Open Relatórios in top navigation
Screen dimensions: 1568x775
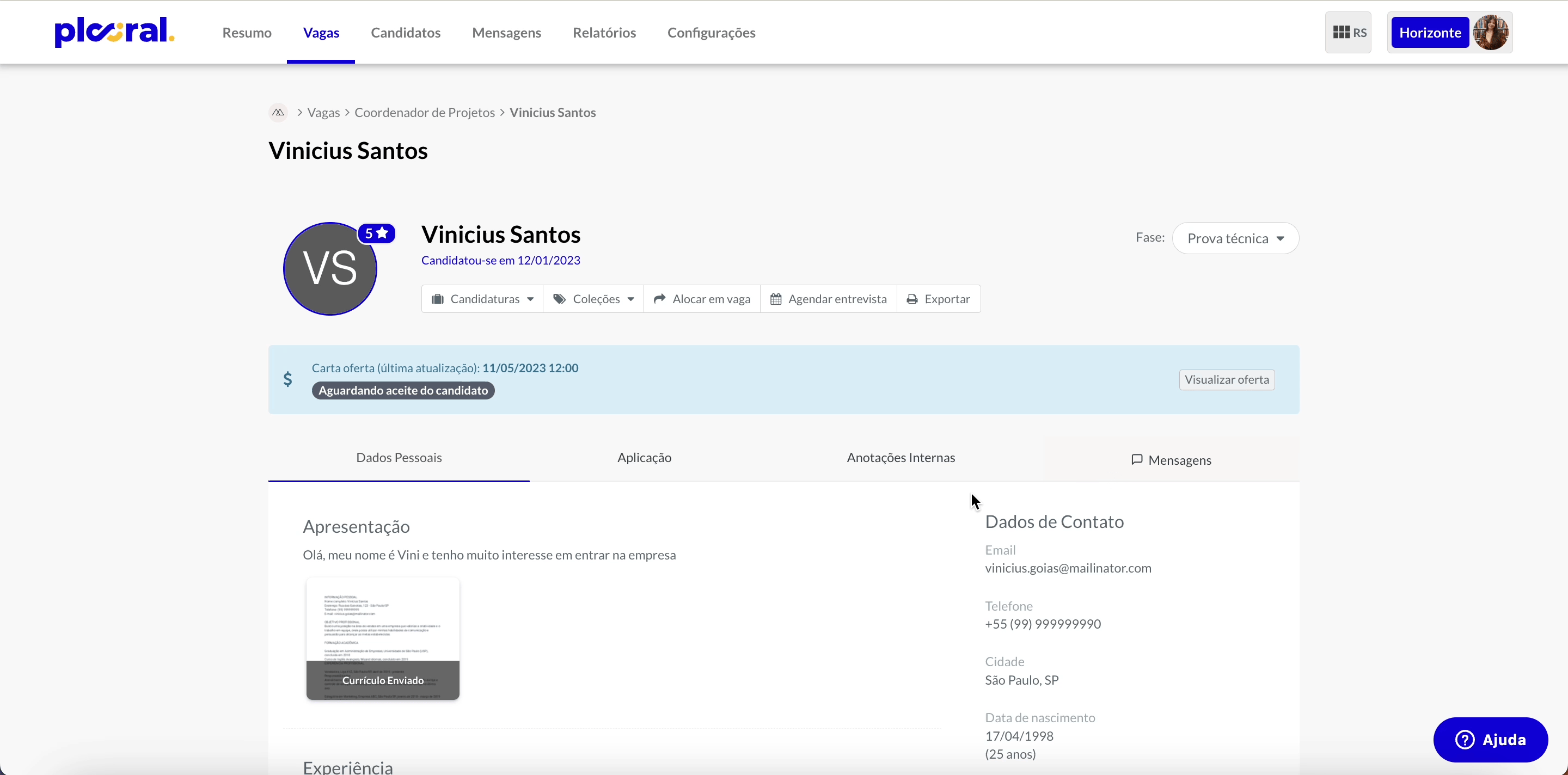(x=604, y=32)
